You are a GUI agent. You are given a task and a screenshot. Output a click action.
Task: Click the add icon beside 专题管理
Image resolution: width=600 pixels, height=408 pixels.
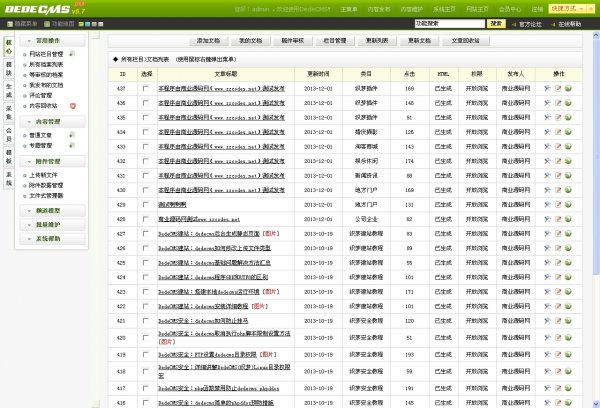72,145
